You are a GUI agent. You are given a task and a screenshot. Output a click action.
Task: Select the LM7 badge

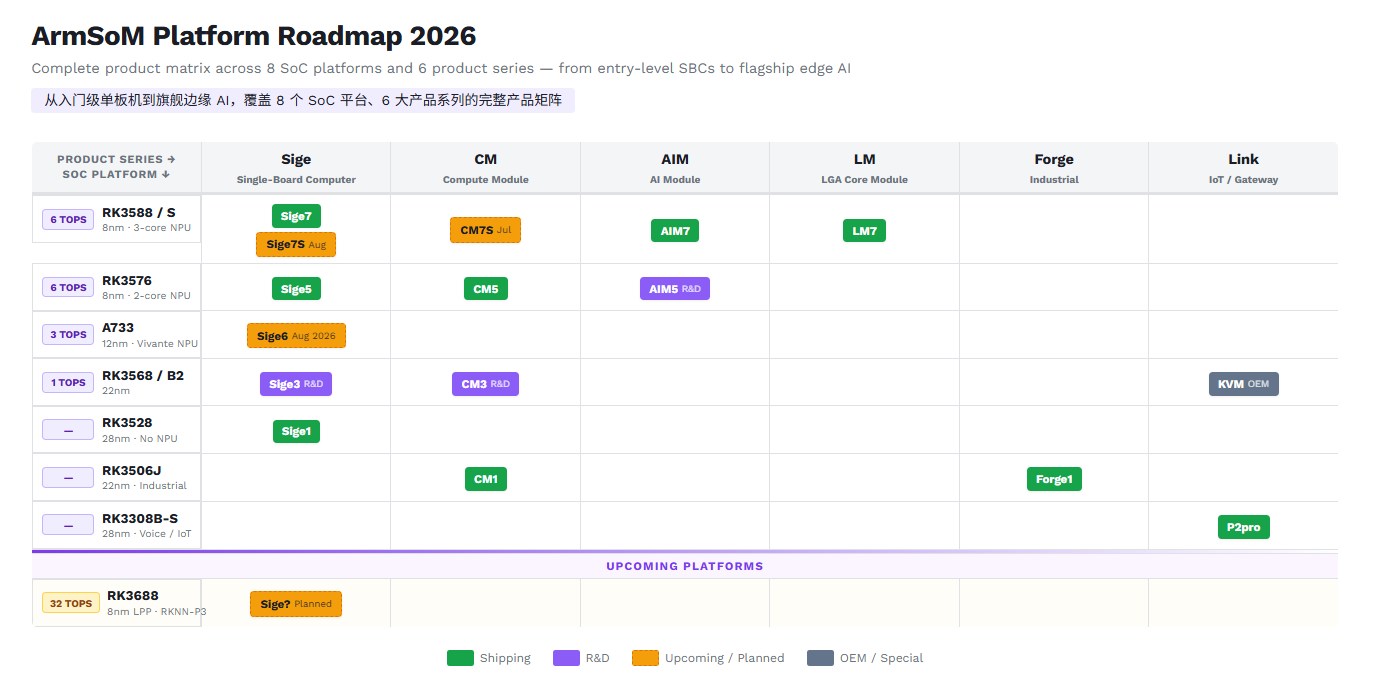tap(864, 231)
